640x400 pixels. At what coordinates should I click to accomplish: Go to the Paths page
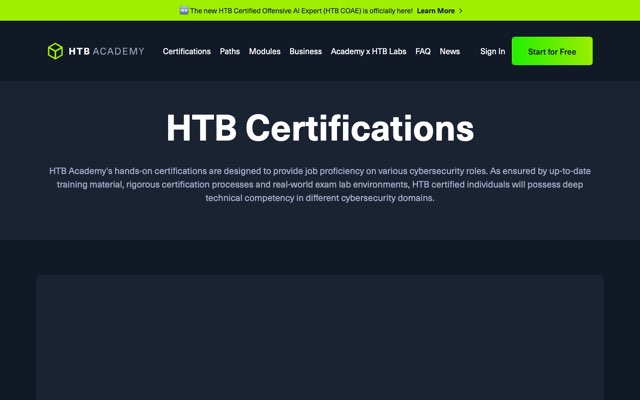tap(230, 51)
